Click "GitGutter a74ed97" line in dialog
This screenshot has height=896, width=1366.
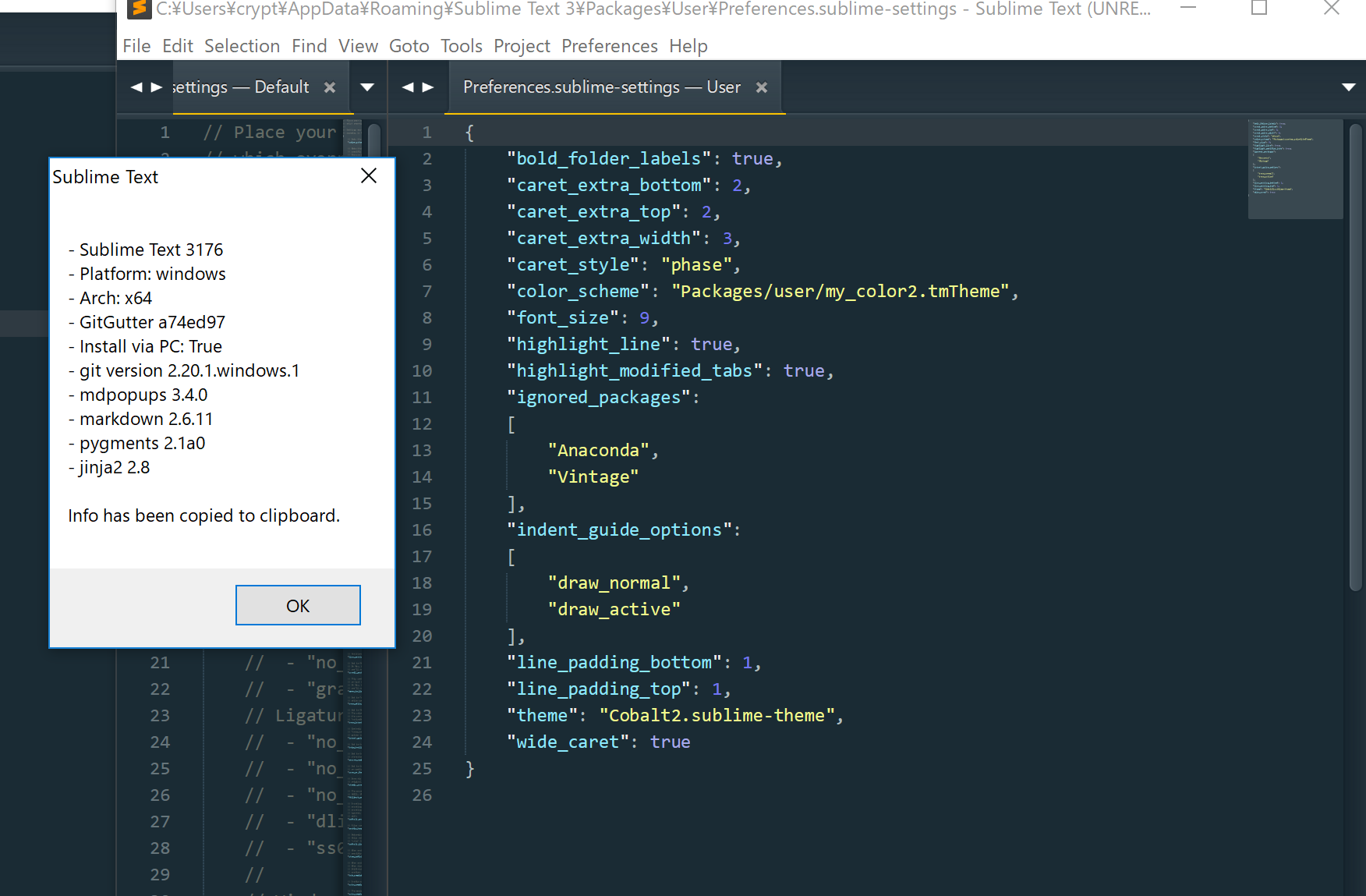pos(147,322)
